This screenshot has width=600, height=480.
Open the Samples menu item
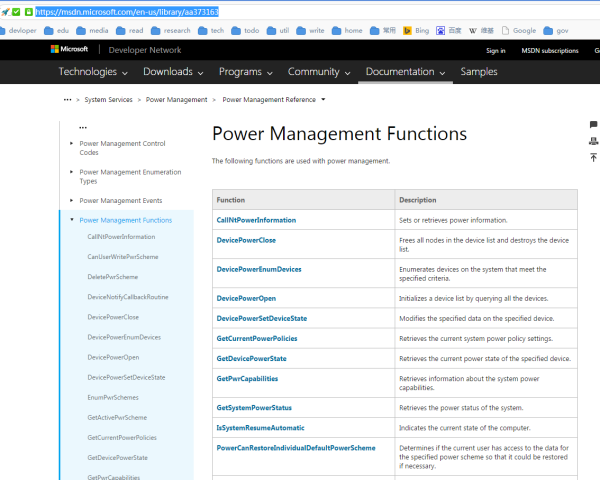479,72
